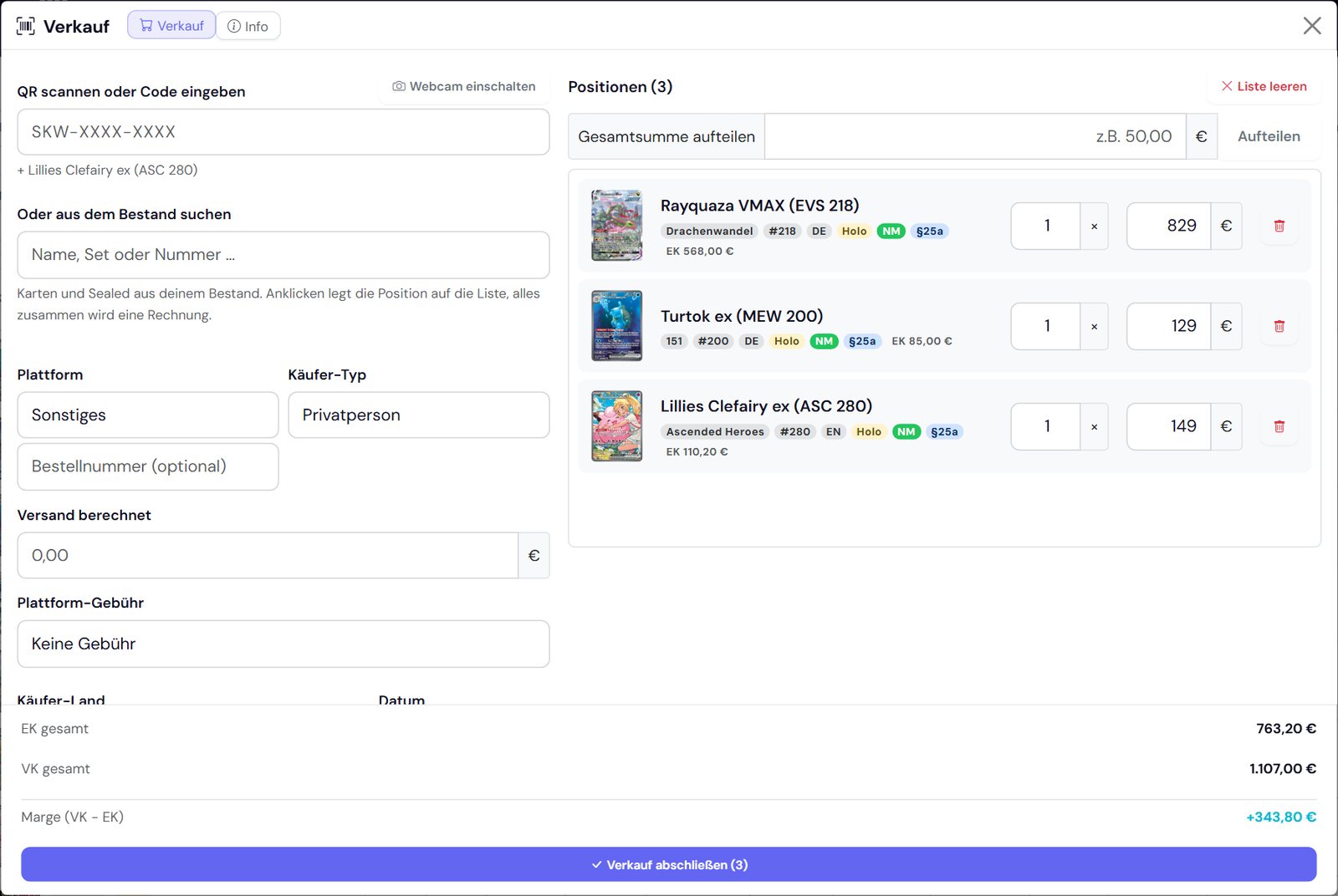Focus the SKW code input field
The width and height of the screenshot is (1338, 896).
click(283, 132)
